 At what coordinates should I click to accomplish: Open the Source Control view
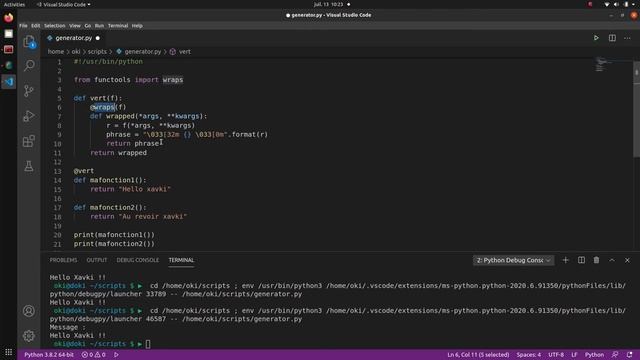click(29, 91)
